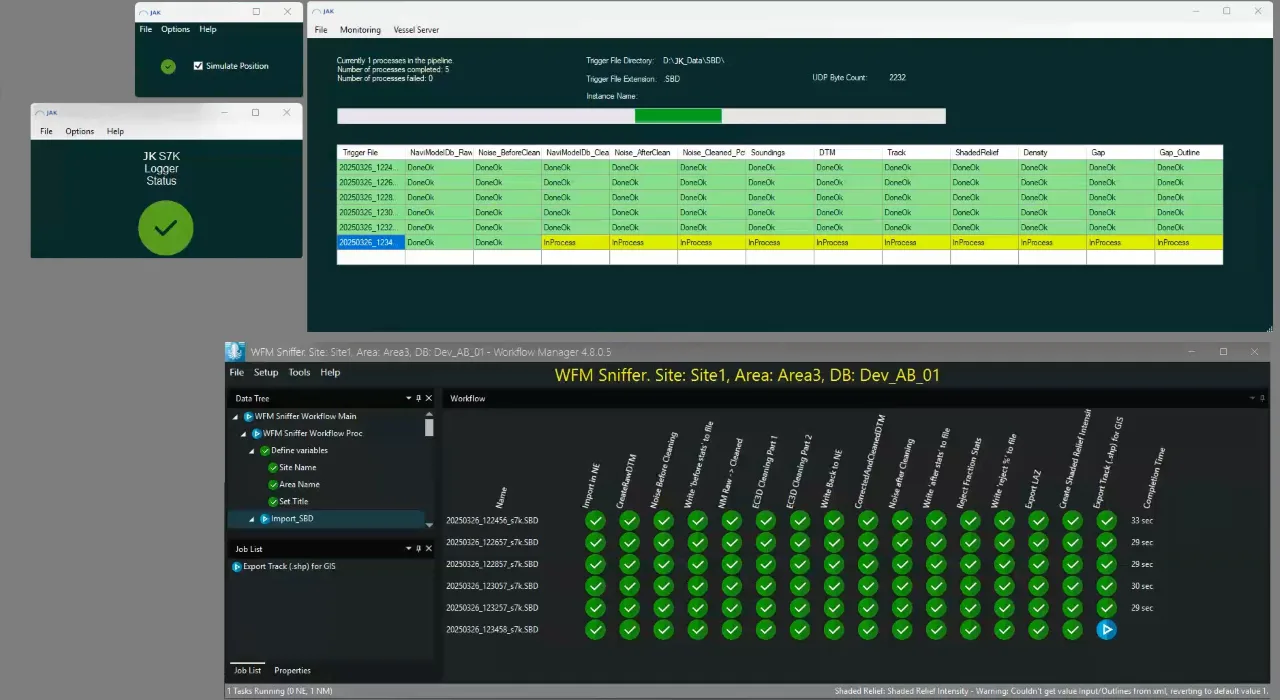Switch to the Properties tab

(x=291, y=670)
